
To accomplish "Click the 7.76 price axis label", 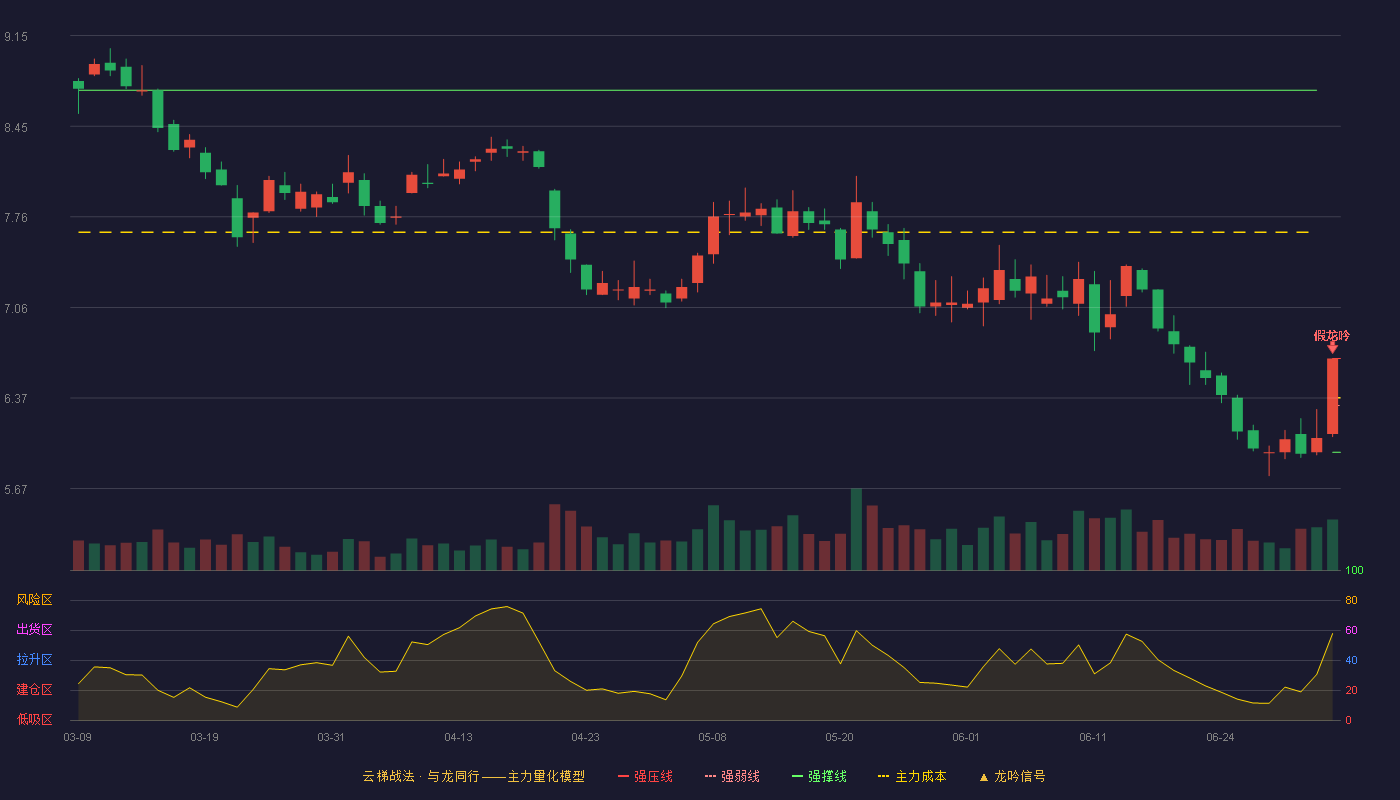I will 16,218.
